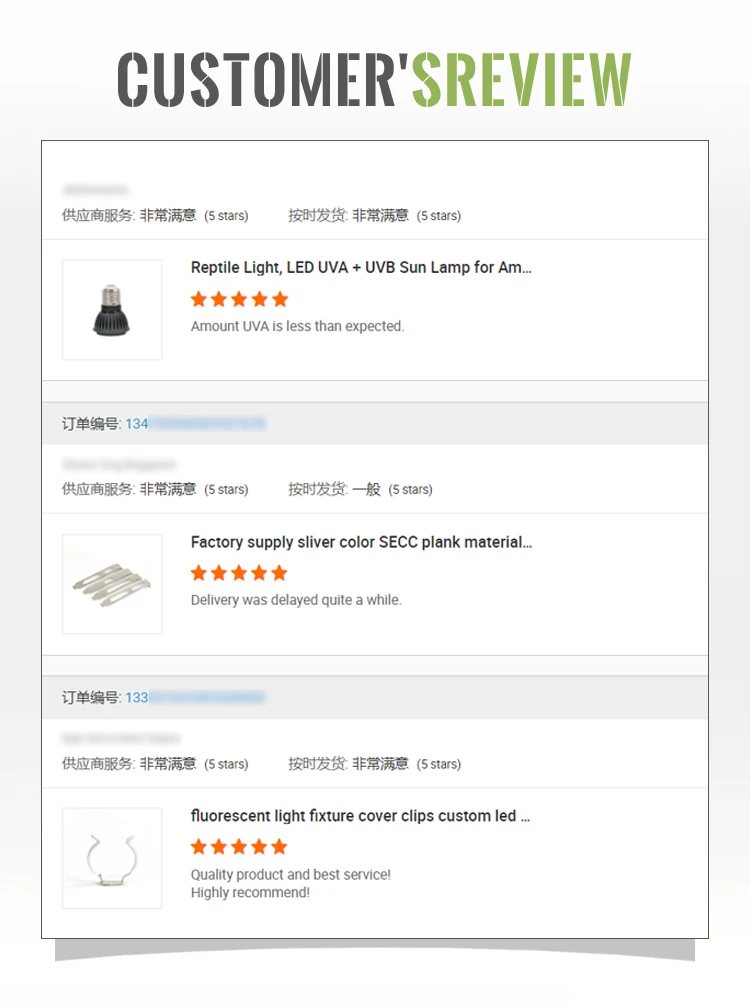This screenshot has width=750, height=1005.
Task: Open the order number starting with 133
Action: 195,698
